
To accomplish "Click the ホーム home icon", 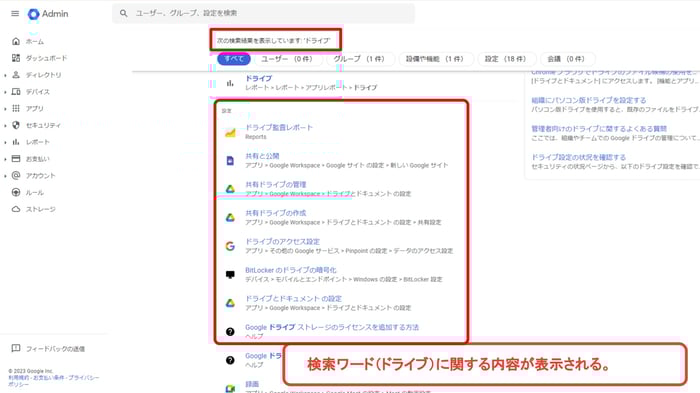I will point(16,42).
